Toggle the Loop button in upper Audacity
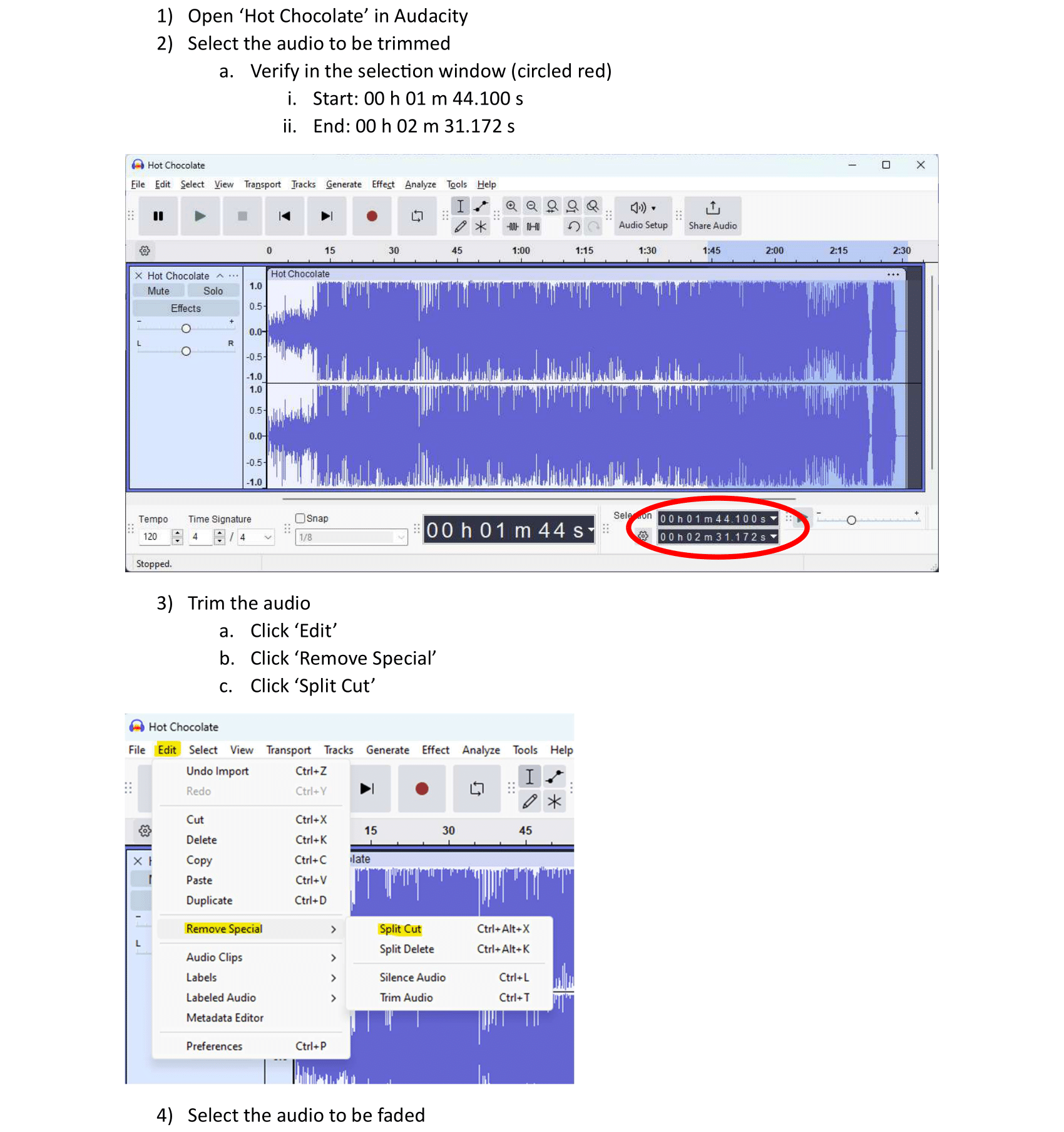This screenshot has width=1064, height=1132. click(417, 216)
